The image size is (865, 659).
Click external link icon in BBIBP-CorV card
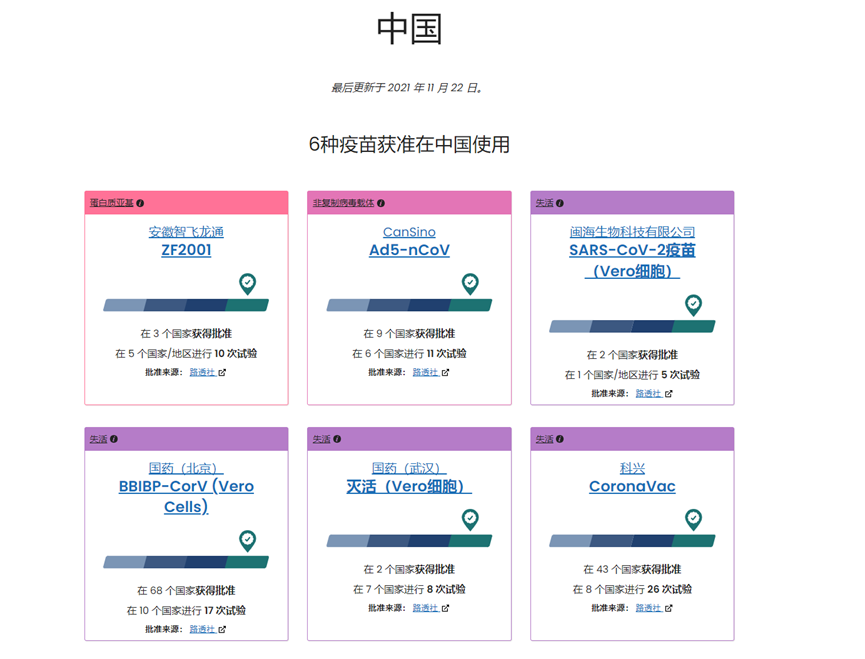(x=222, y=629)
